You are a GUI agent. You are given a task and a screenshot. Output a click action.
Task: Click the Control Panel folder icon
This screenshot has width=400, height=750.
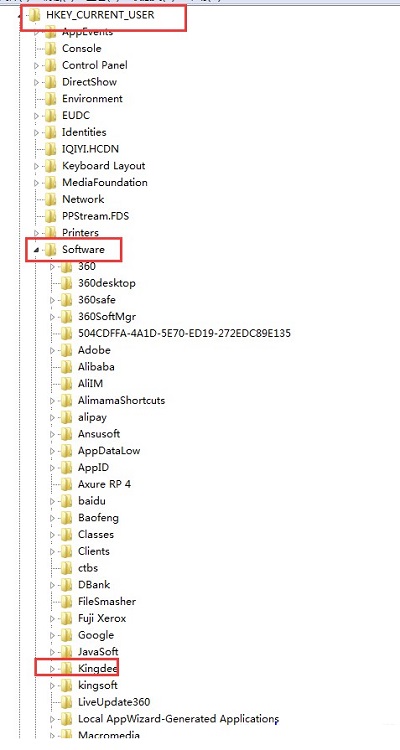pos(50,65)
